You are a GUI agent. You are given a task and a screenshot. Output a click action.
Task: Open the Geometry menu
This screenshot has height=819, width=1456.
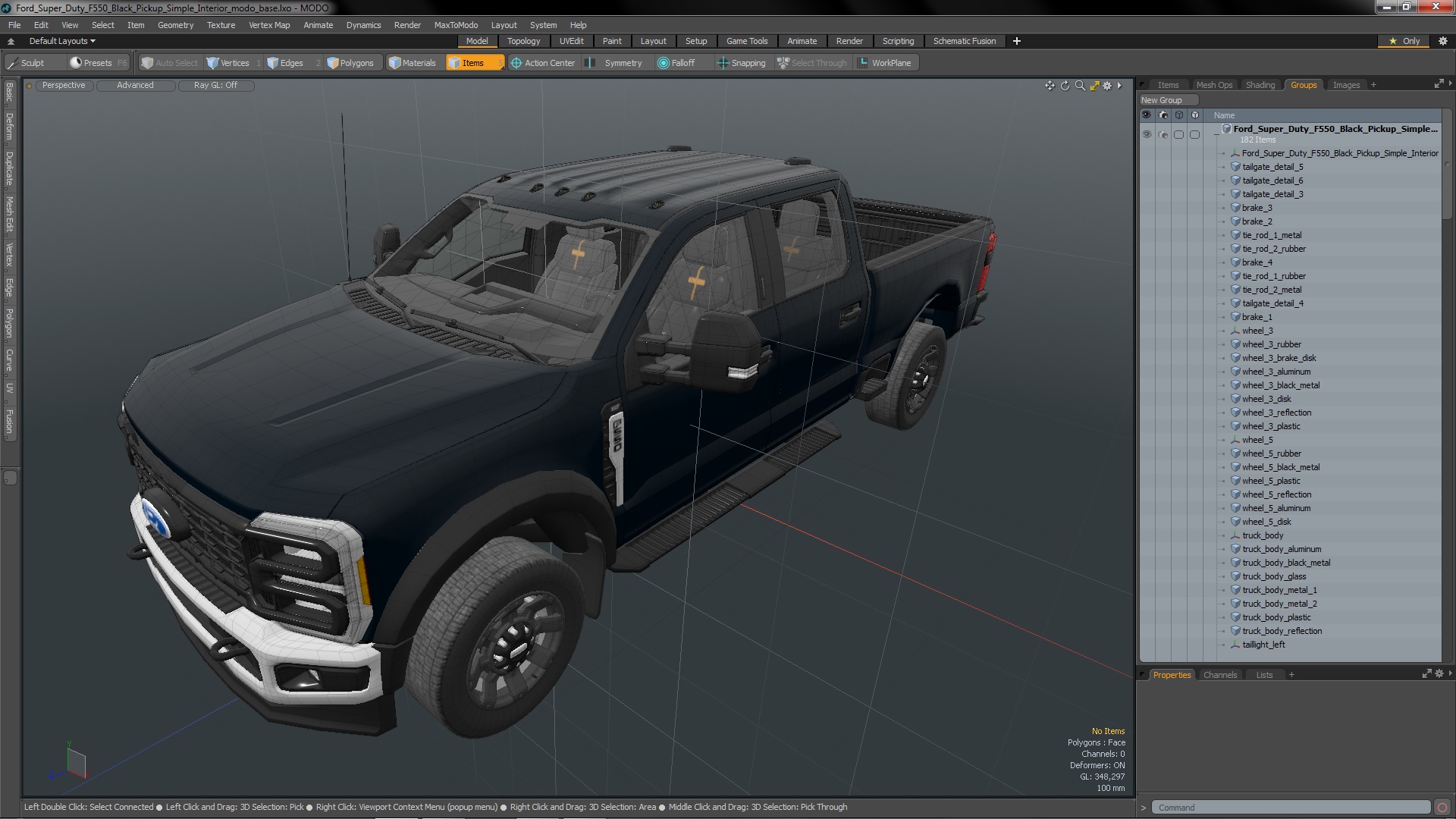point(175,25)
